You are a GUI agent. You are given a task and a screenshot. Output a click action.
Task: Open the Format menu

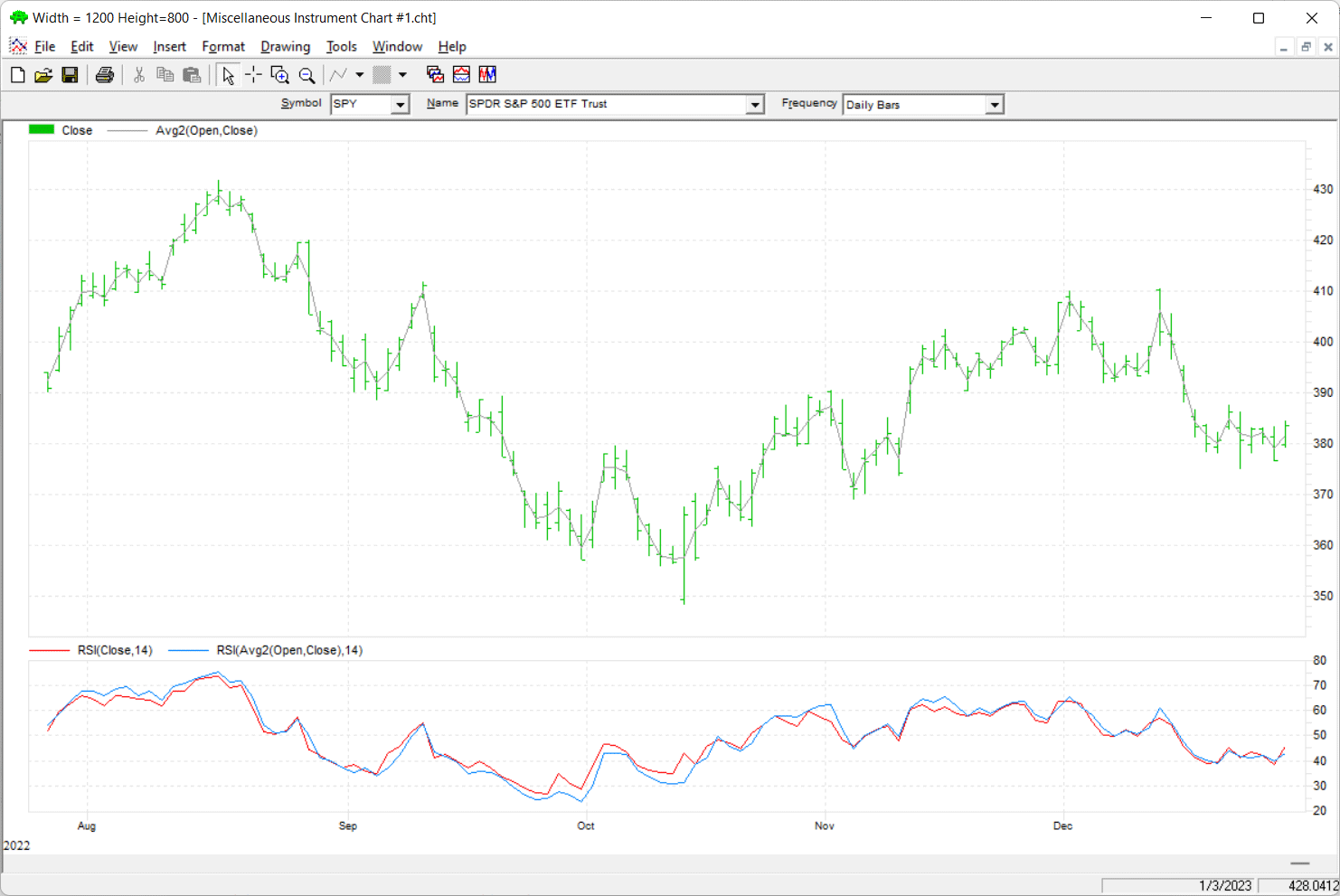[223, 47]
